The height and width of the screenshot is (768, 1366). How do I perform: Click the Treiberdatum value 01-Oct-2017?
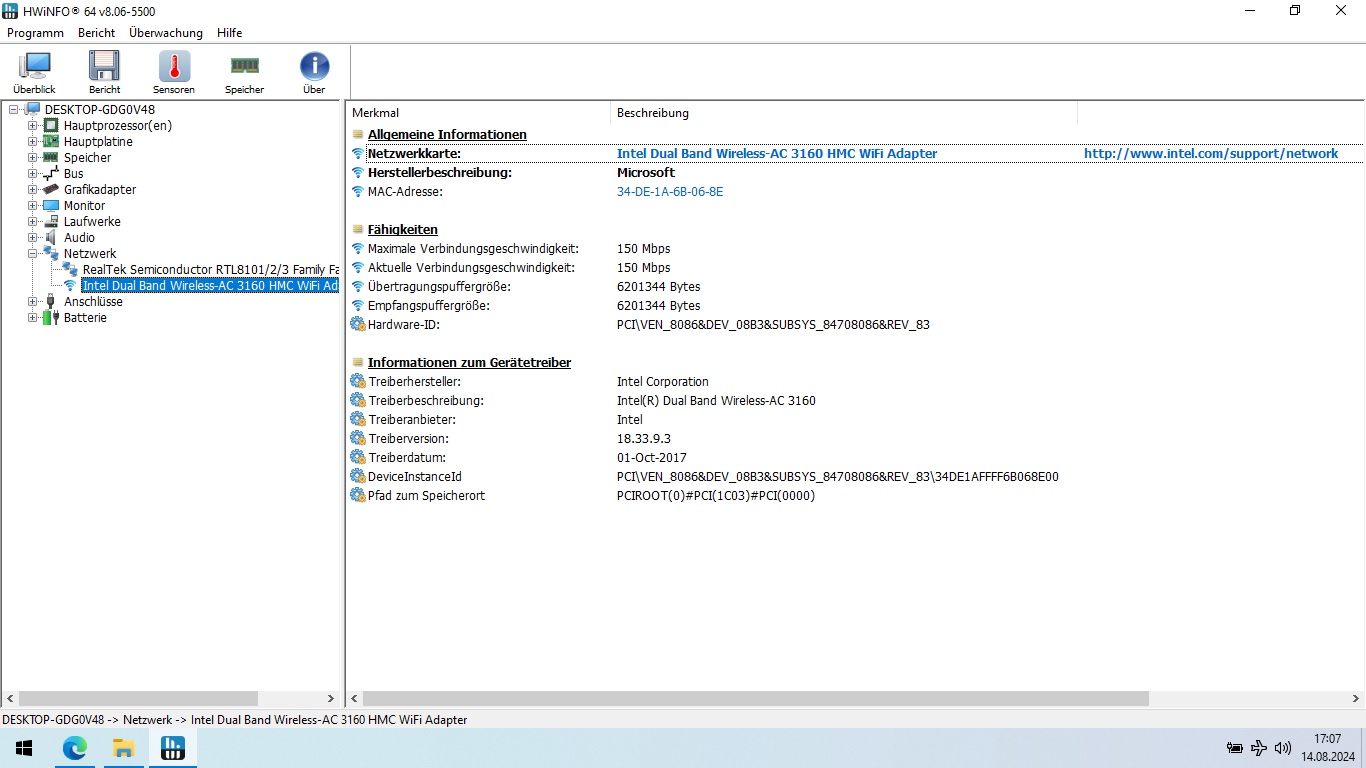tap(652, 458)
